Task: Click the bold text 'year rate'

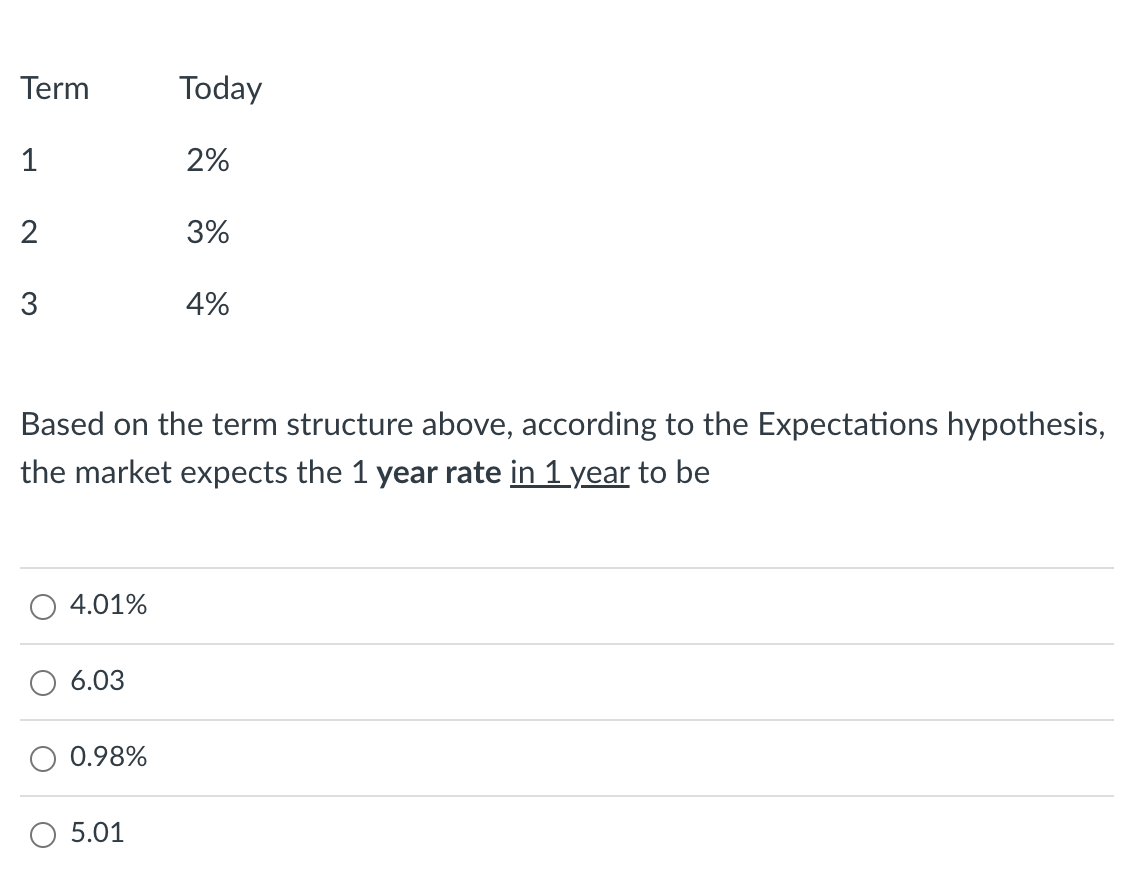Action: (439, 472)
